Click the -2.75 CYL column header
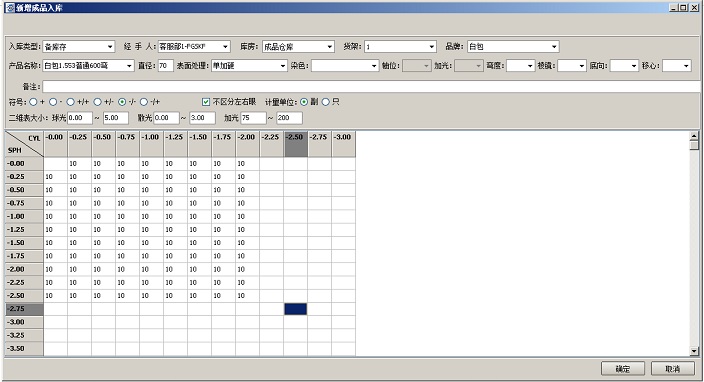Image resolution: width=704 pixels, height=382 pixels. pyautogui.click(x=319, y=144)
